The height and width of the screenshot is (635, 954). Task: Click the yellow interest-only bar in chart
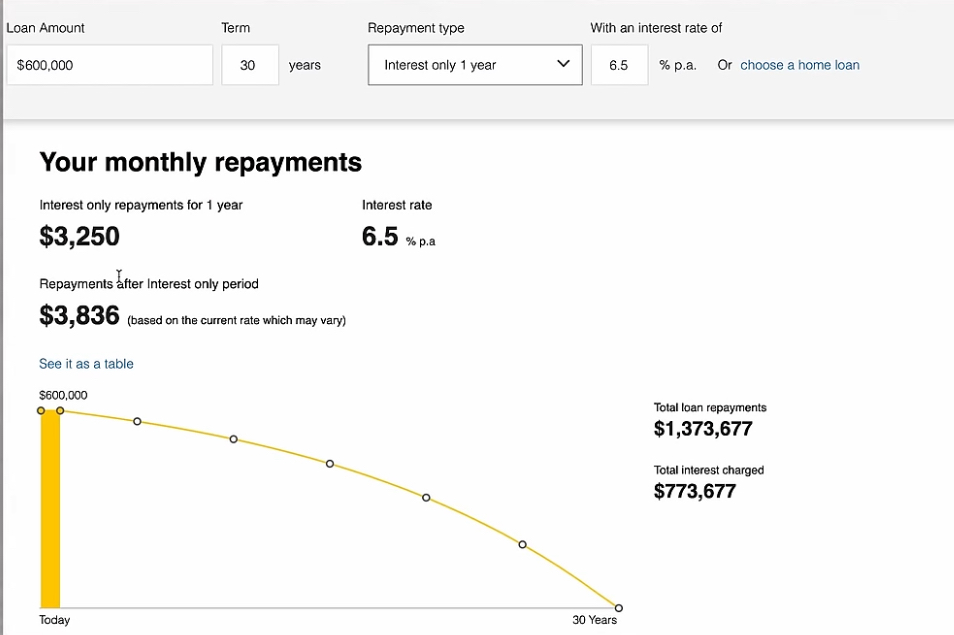pyautogui.click(x=50, y=510)
